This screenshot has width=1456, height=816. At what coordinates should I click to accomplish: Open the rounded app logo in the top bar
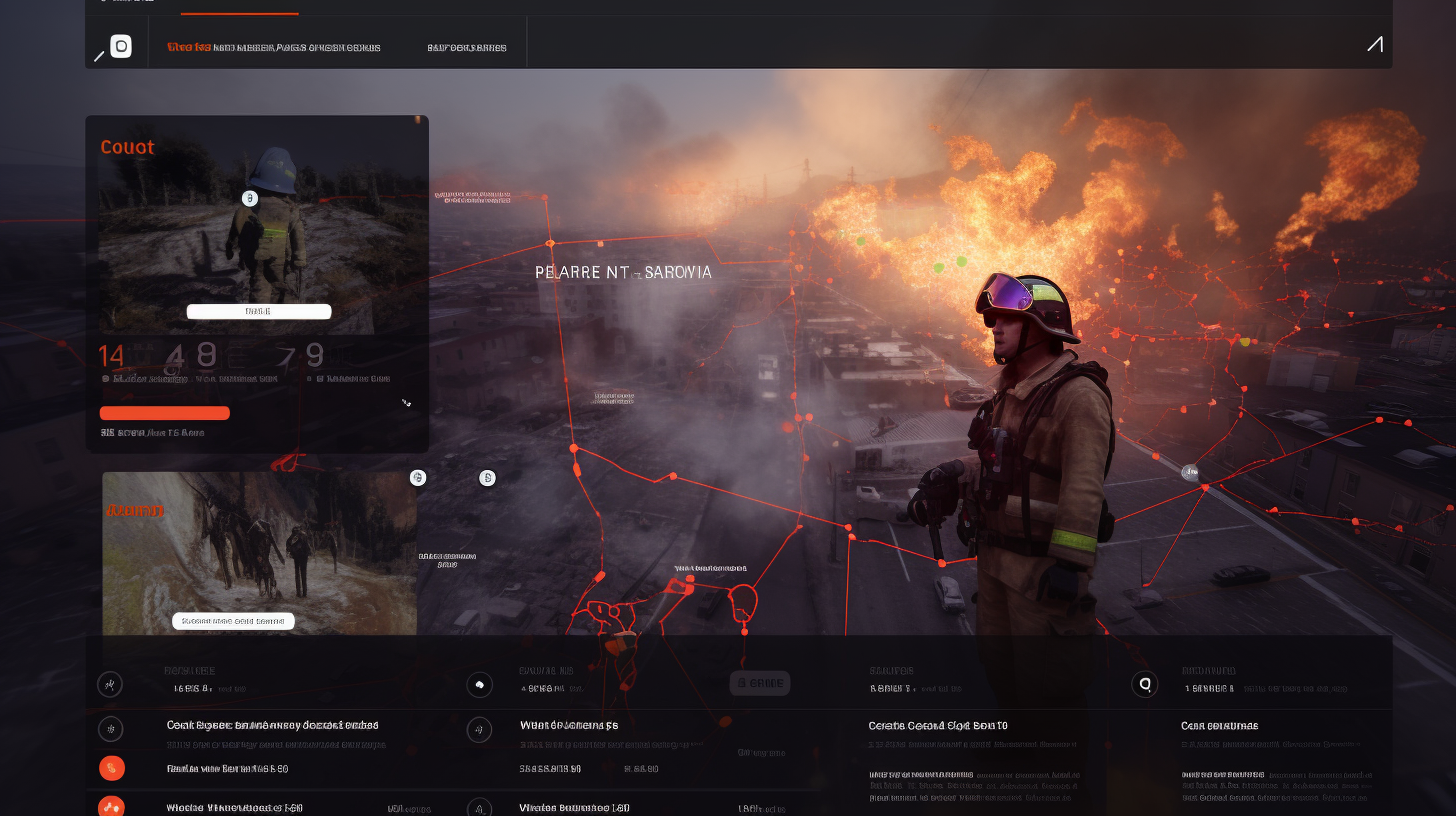(x=123, y=46)
